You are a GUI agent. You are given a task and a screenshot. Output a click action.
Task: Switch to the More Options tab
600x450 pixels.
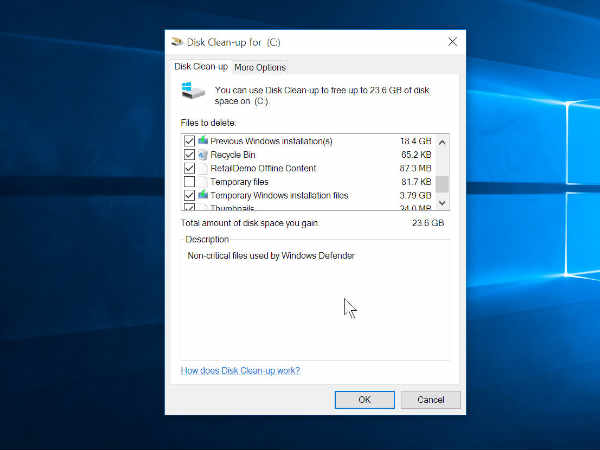point(260,67)
